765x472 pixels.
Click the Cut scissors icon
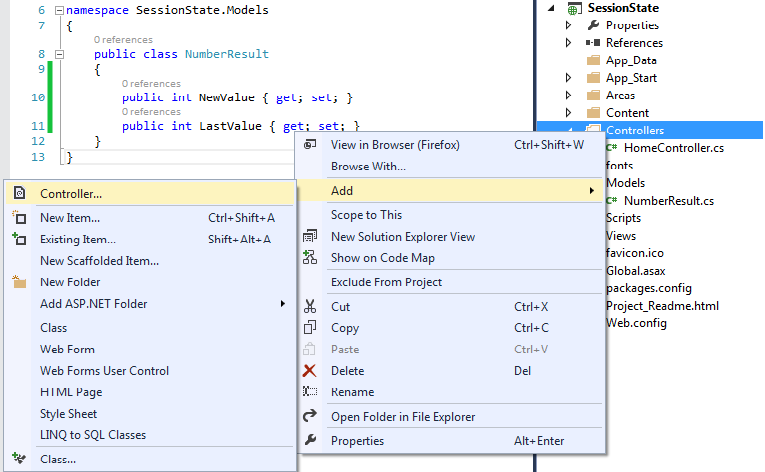pos(310,307)
